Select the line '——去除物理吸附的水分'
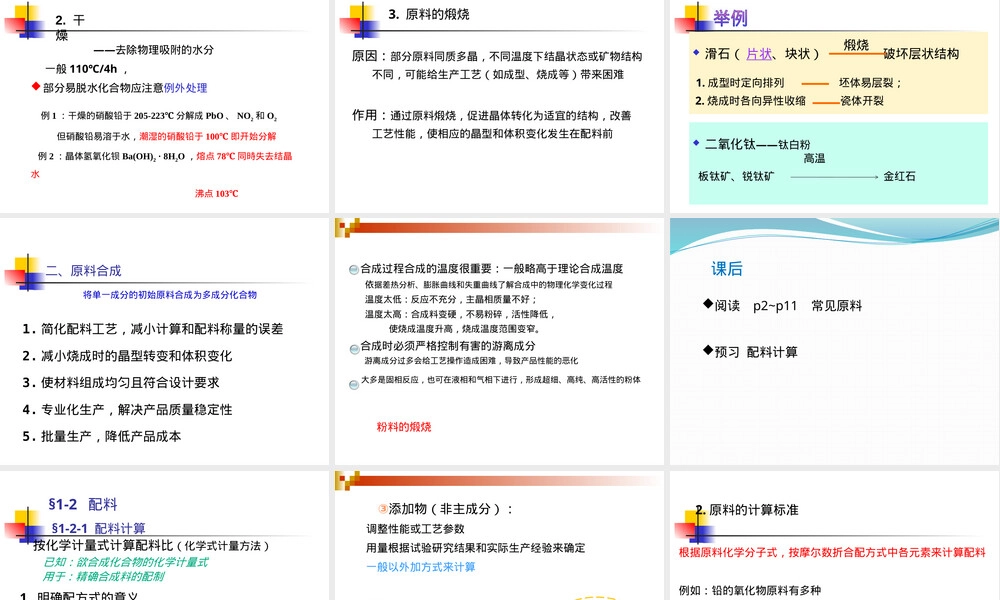 pyautogui.click(x=154, y=50)
